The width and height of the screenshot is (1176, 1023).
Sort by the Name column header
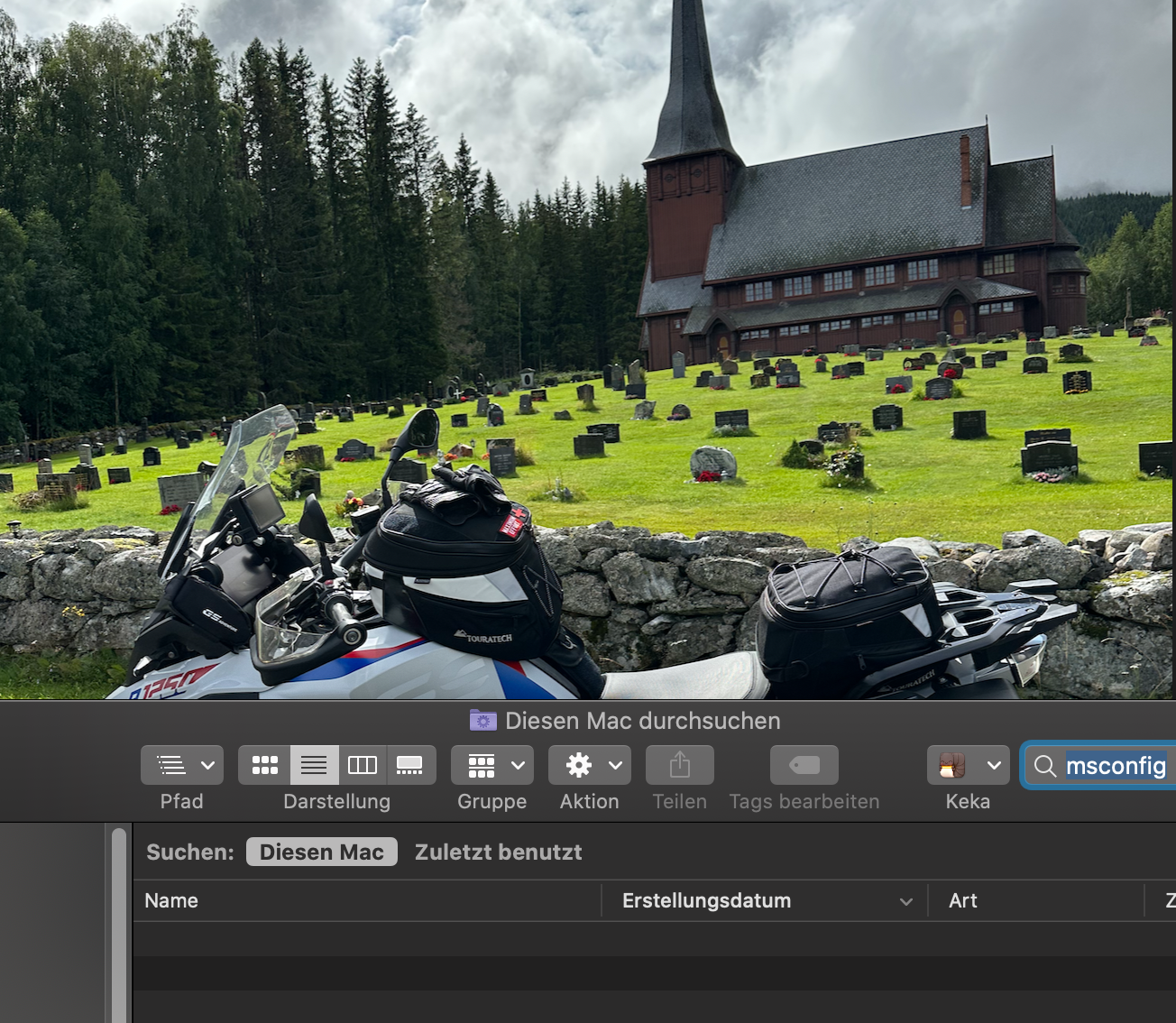(x=171, y=901)
